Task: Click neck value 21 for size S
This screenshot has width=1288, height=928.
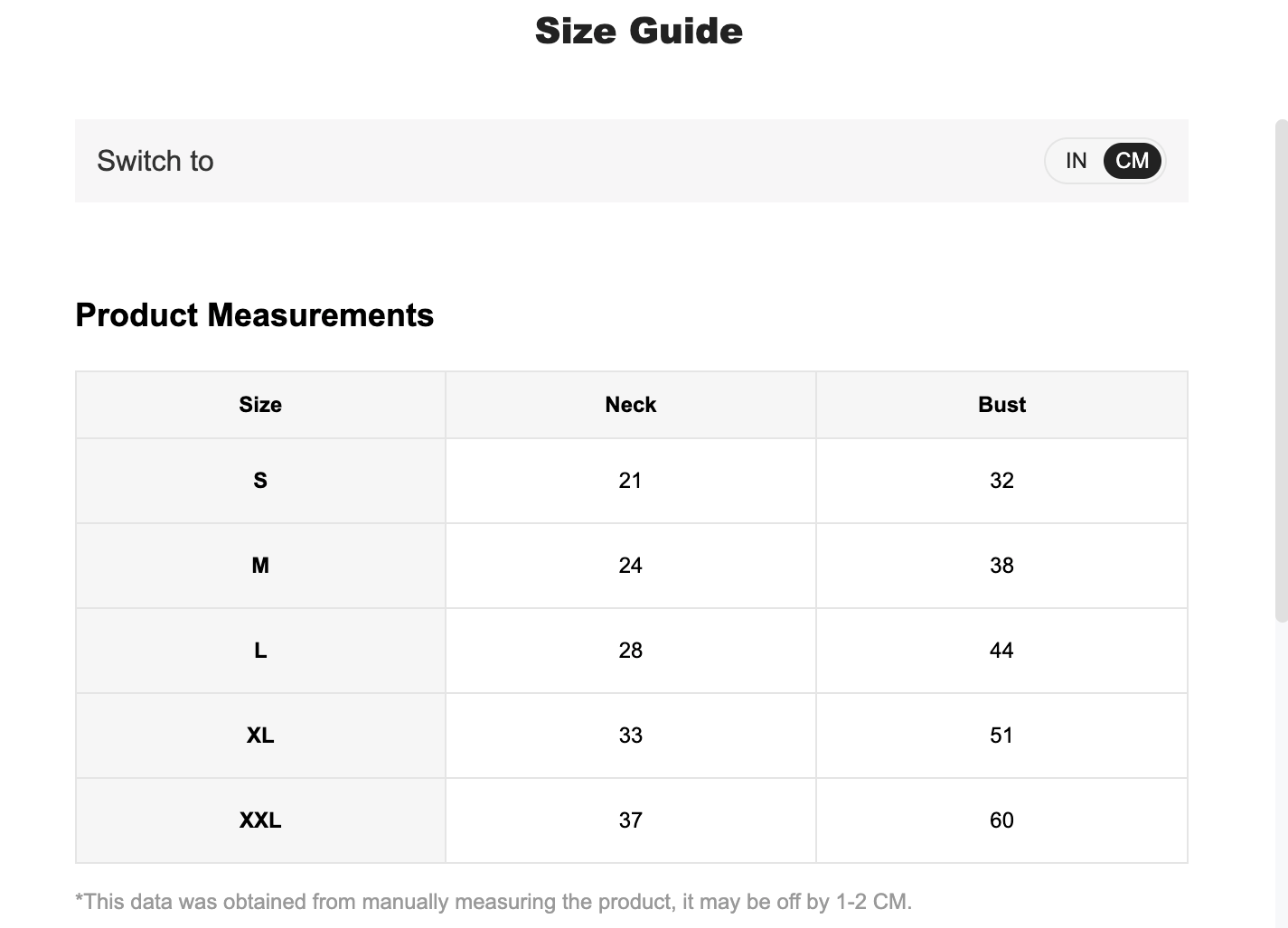Action: (631, 481)
